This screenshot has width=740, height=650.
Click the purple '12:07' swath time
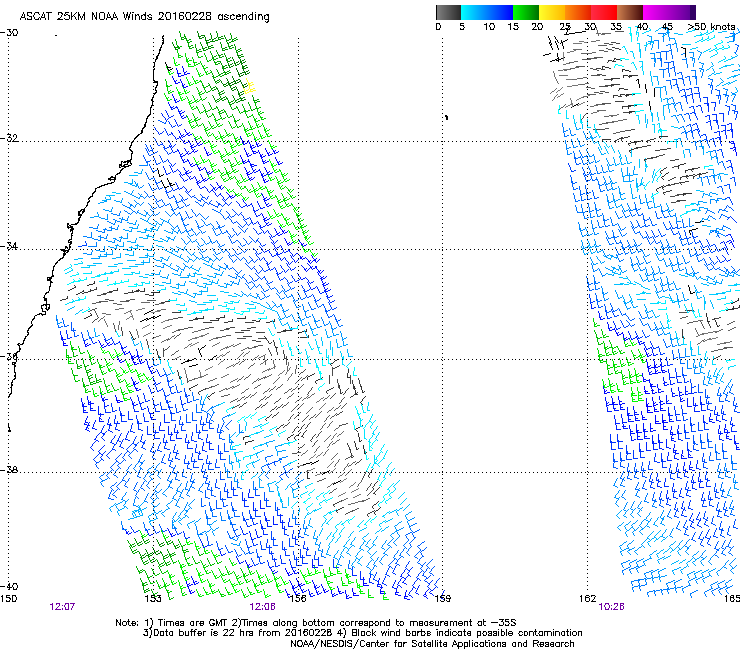(62, 607)
